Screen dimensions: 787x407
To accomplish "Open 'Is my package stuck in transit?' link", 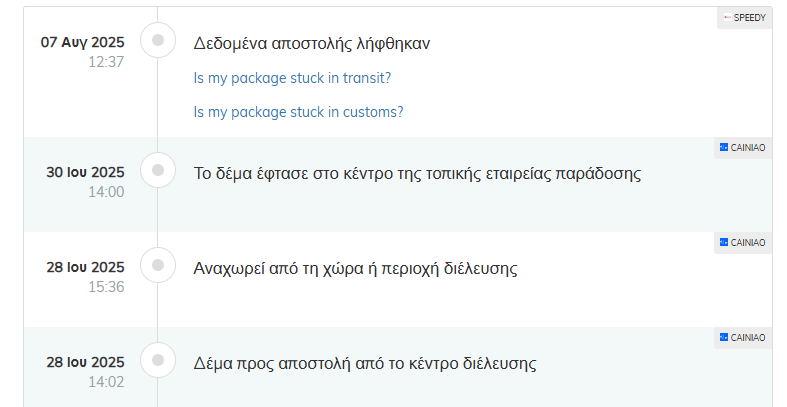I will pos(292,78).
